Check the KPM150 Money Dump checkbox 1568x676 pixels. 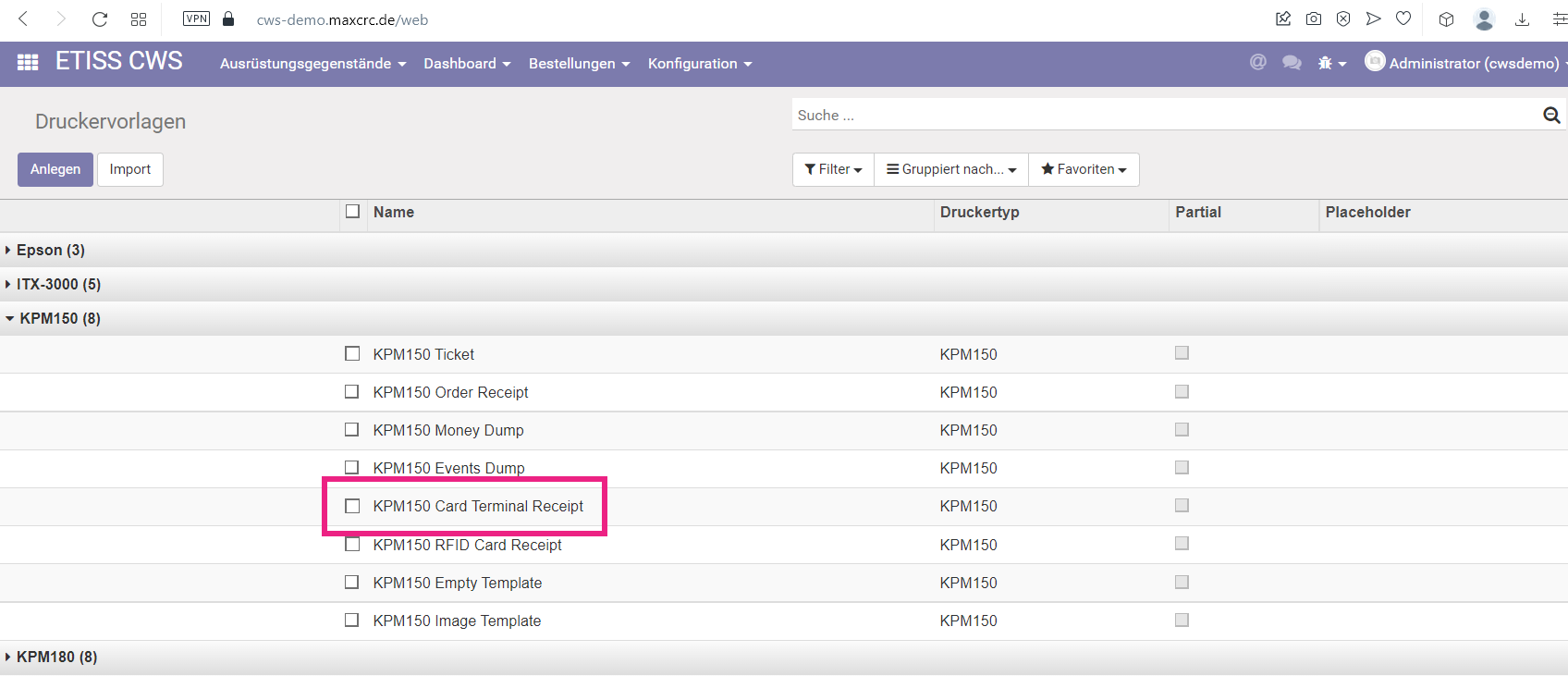coord(352,429)
